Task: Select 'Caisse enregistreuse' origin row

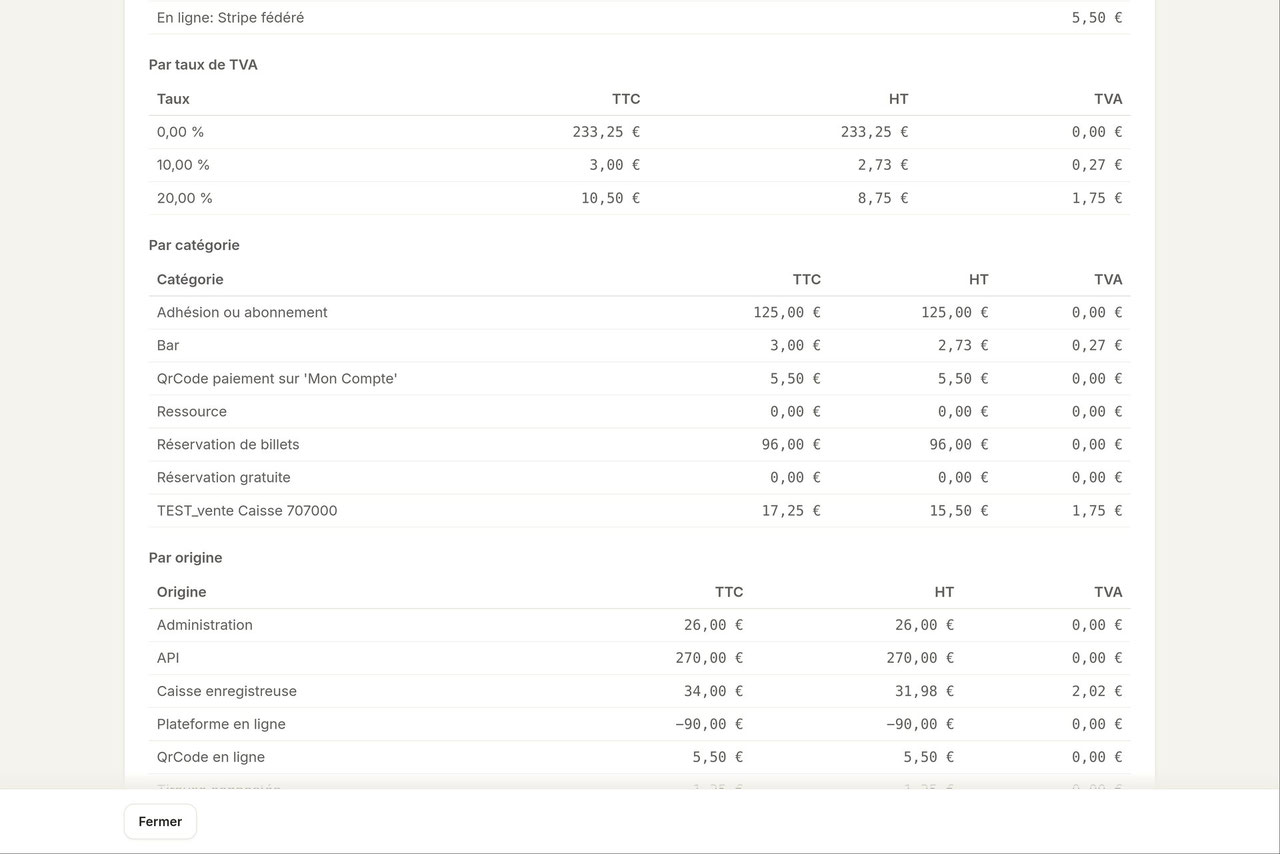Action: pos(640,691)
